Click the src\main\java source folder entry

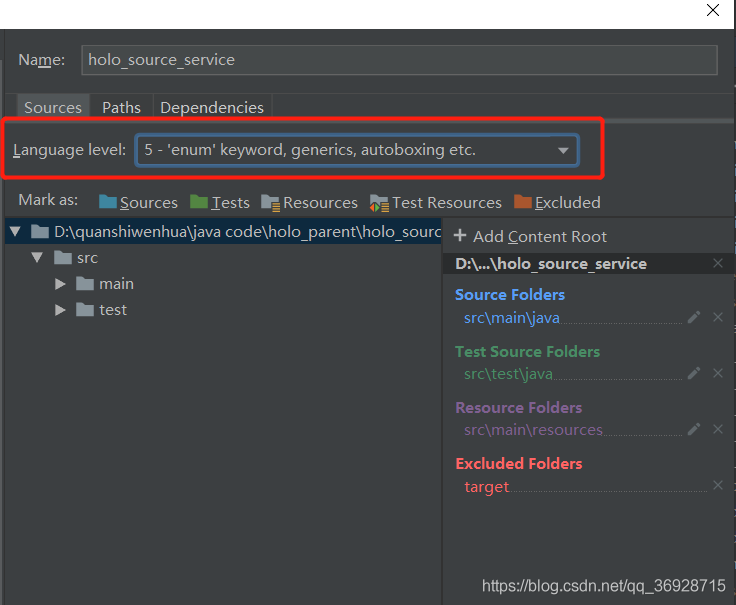[x=512, y=318]
